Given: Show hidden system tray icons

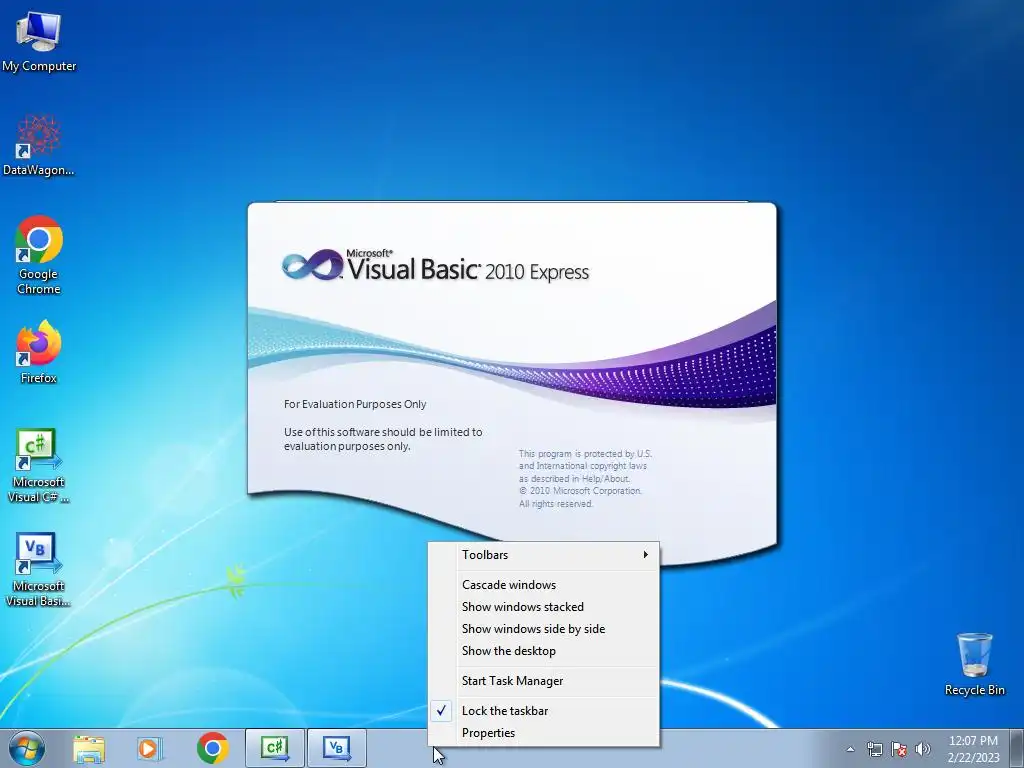Looking at the screenshot, I should point(850,749).
